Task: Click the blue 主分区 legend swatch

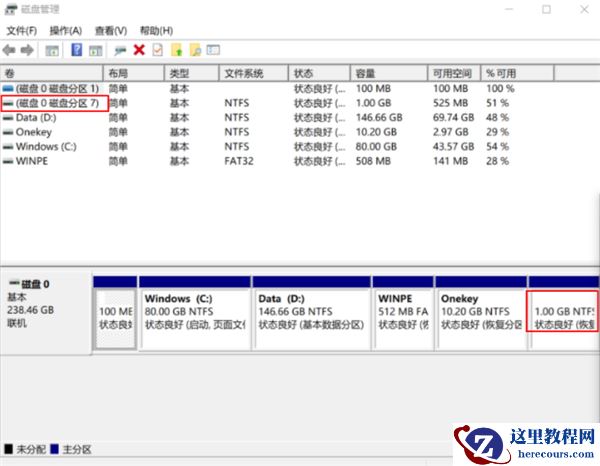Action: point(54,449)
